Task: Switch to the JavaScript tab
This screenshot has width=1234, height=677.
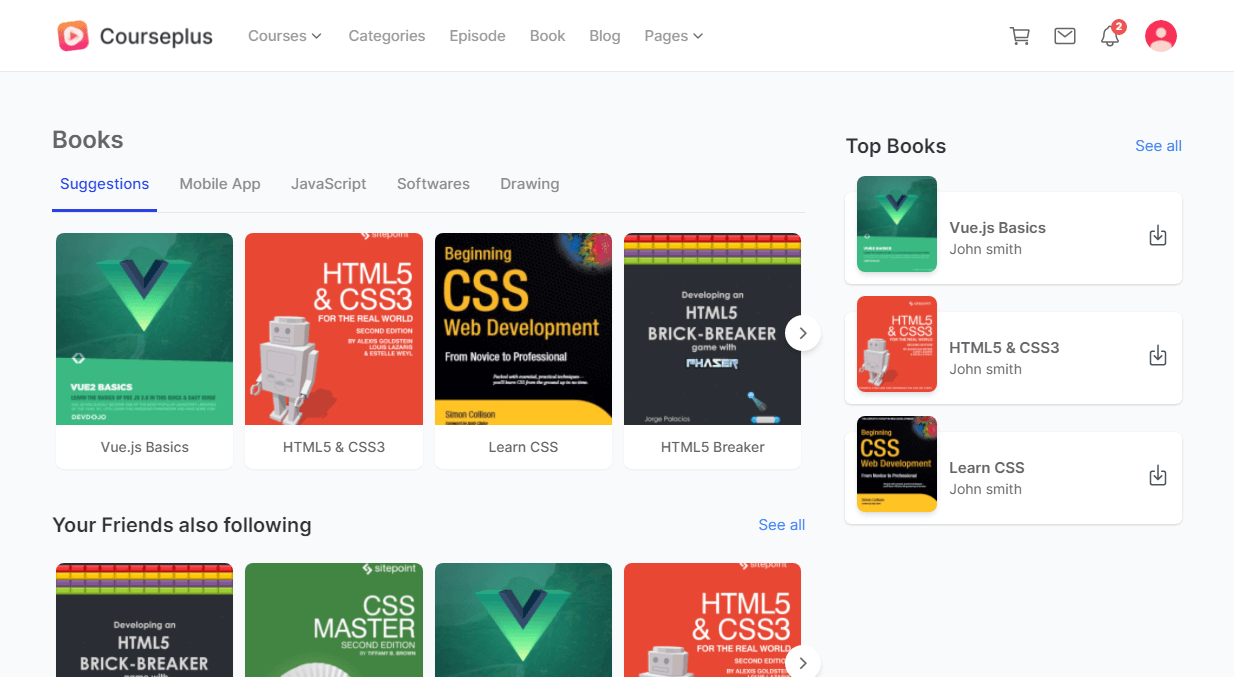Action: coord(328,184)
